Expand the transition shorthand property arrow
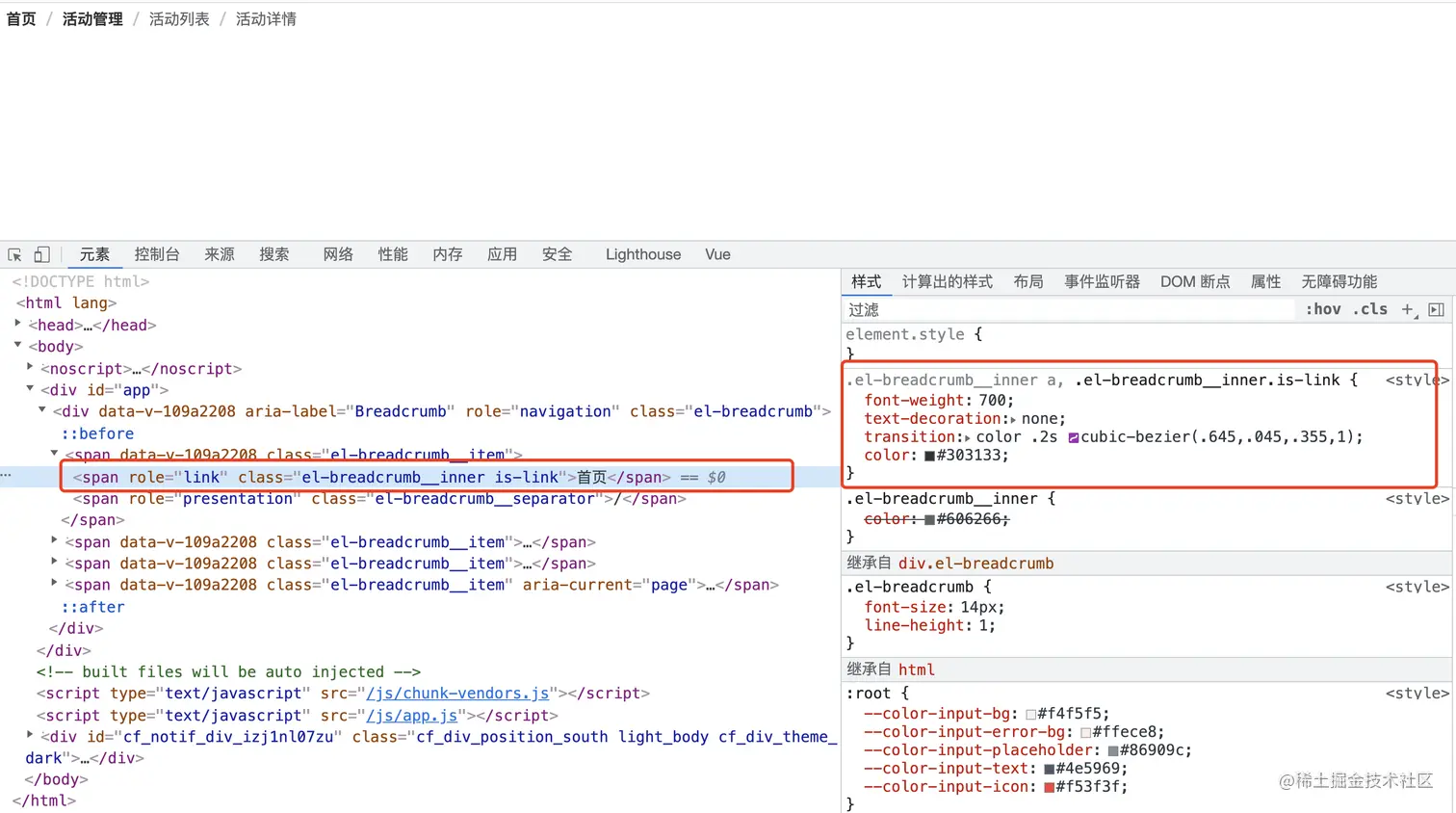Image resolution: width=1456 pixels, height=813 pixels. tap(968, 437)
